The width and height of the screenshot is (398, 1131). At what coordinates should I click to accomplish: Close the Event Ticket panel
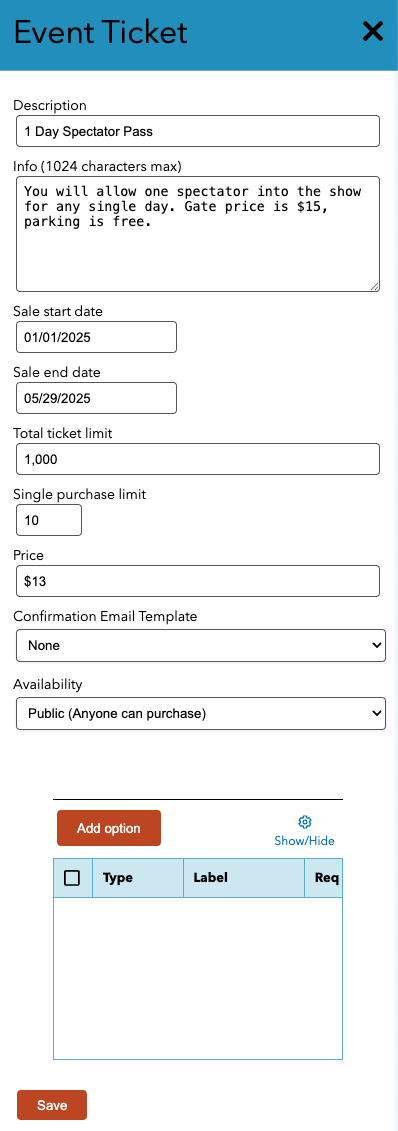tap(372, 32)
